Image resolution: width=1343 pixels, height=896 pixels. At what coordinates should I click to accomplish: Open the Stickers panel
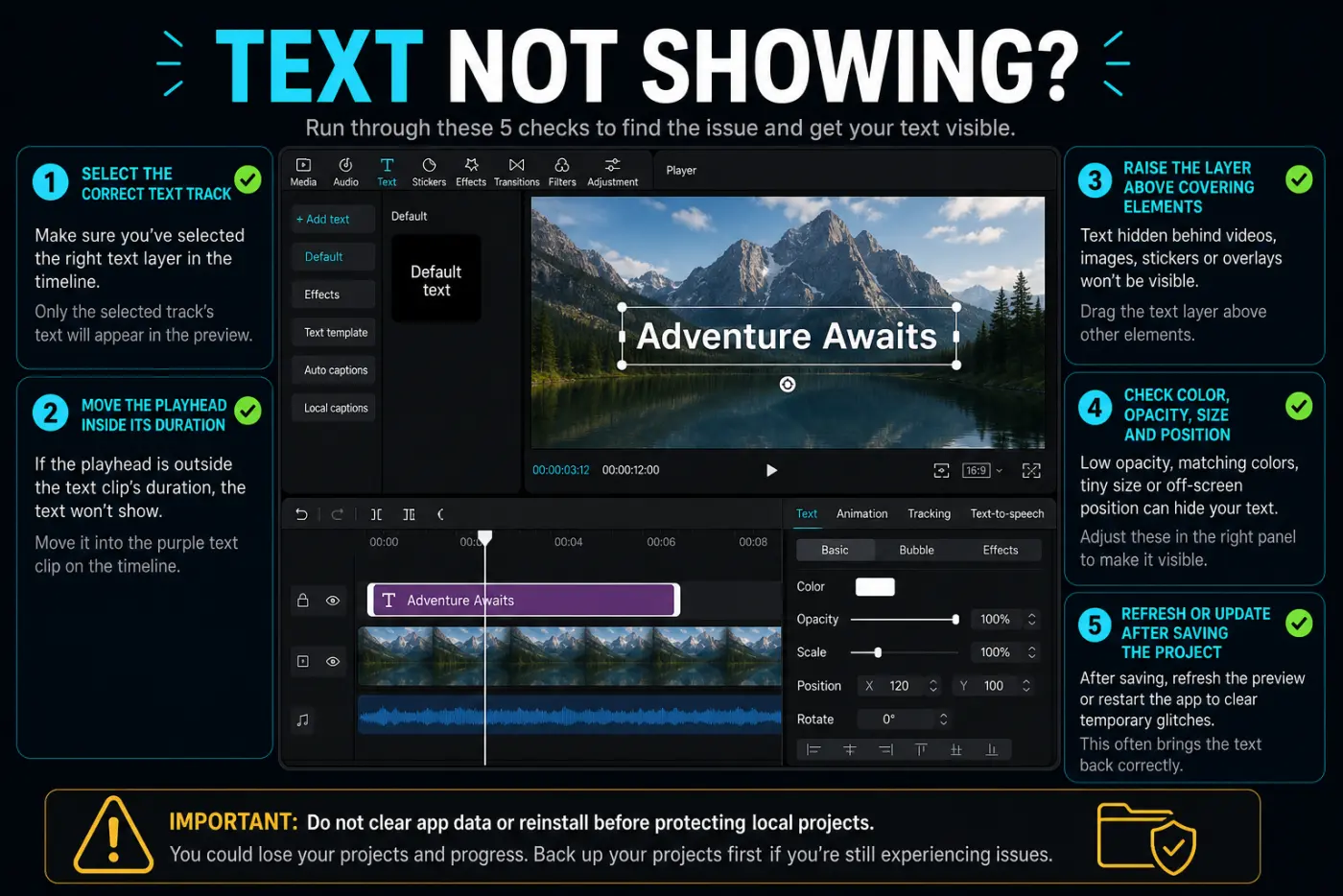[429, 172]
